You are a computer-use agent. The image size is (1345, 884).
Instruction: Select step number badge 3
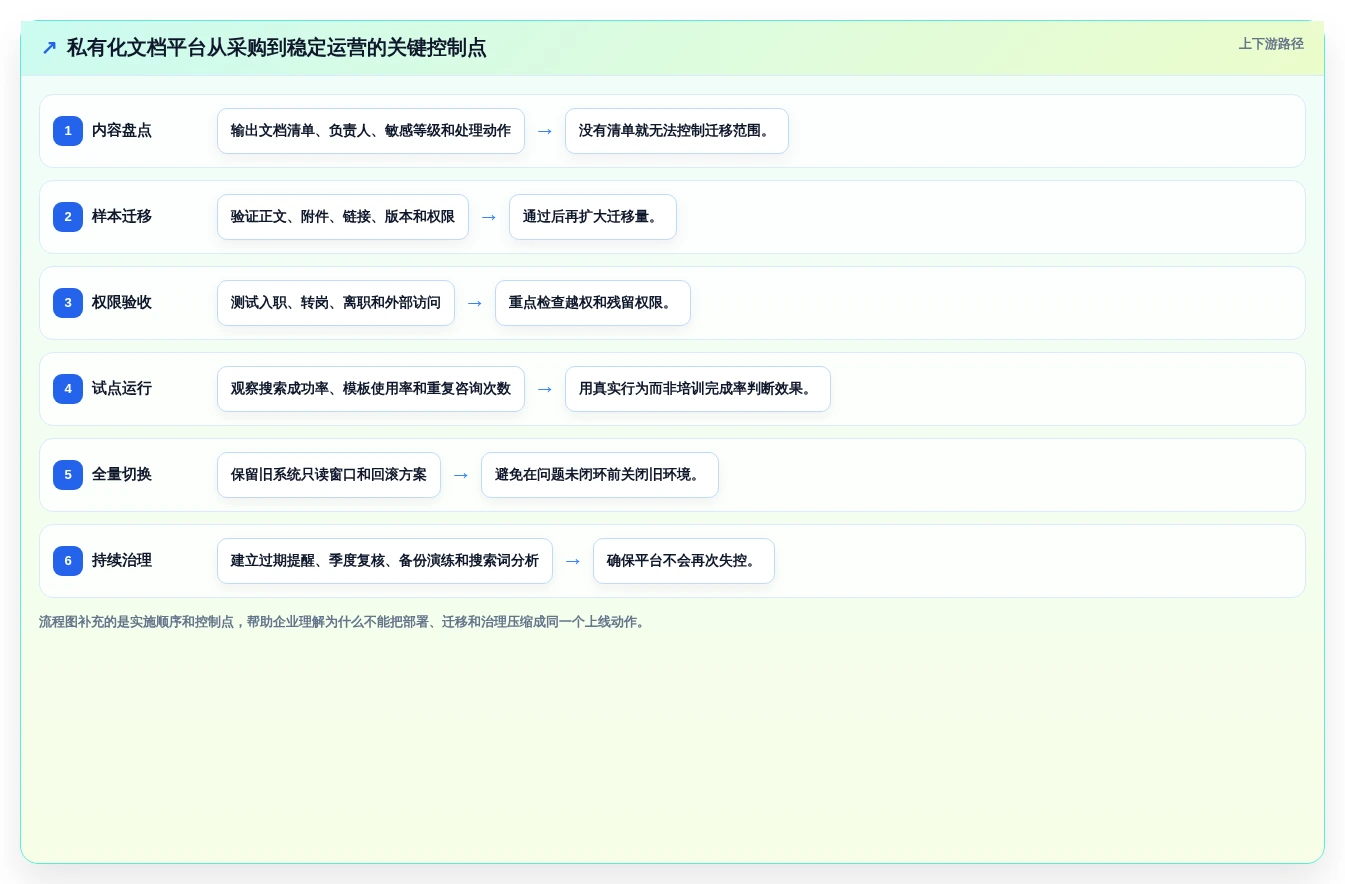68,303
